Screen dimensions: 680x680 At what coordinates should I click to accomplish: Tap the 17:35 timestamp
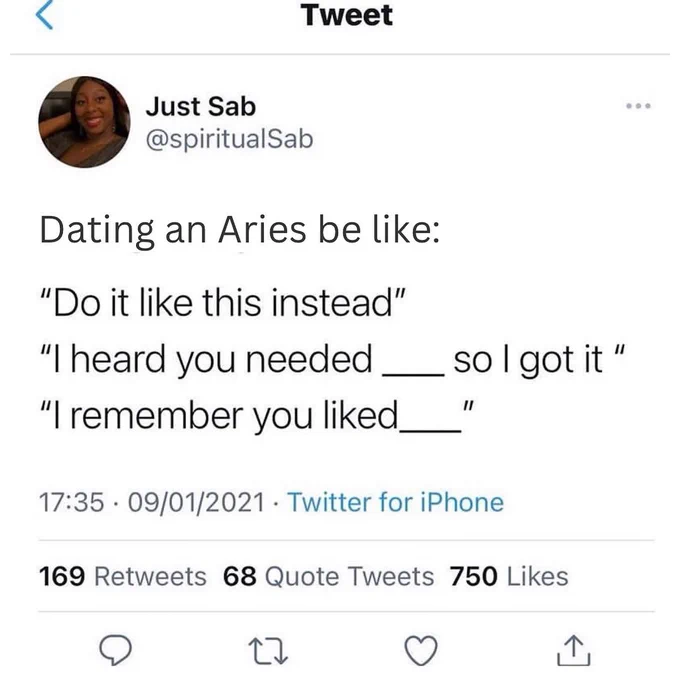pyautogui.click(x=72, y=502)
